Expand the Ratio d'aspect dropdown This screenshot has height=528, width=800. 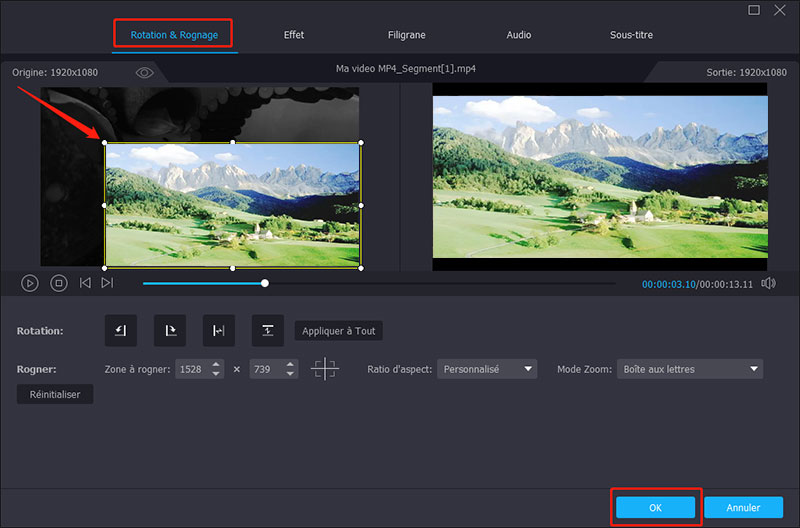pyautogui.click(x=487, y=369)
